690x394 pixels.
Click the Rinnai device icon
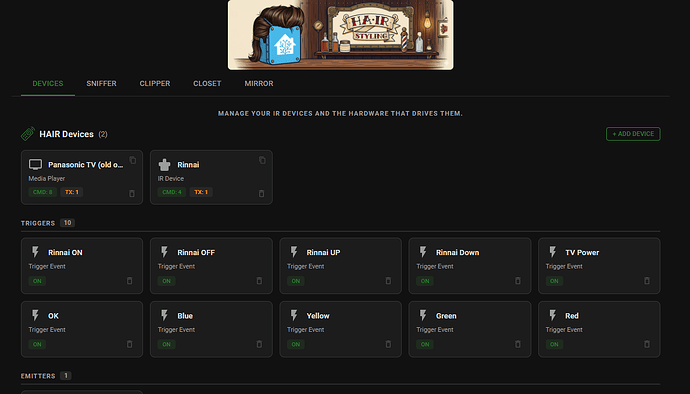click(164, 165)
